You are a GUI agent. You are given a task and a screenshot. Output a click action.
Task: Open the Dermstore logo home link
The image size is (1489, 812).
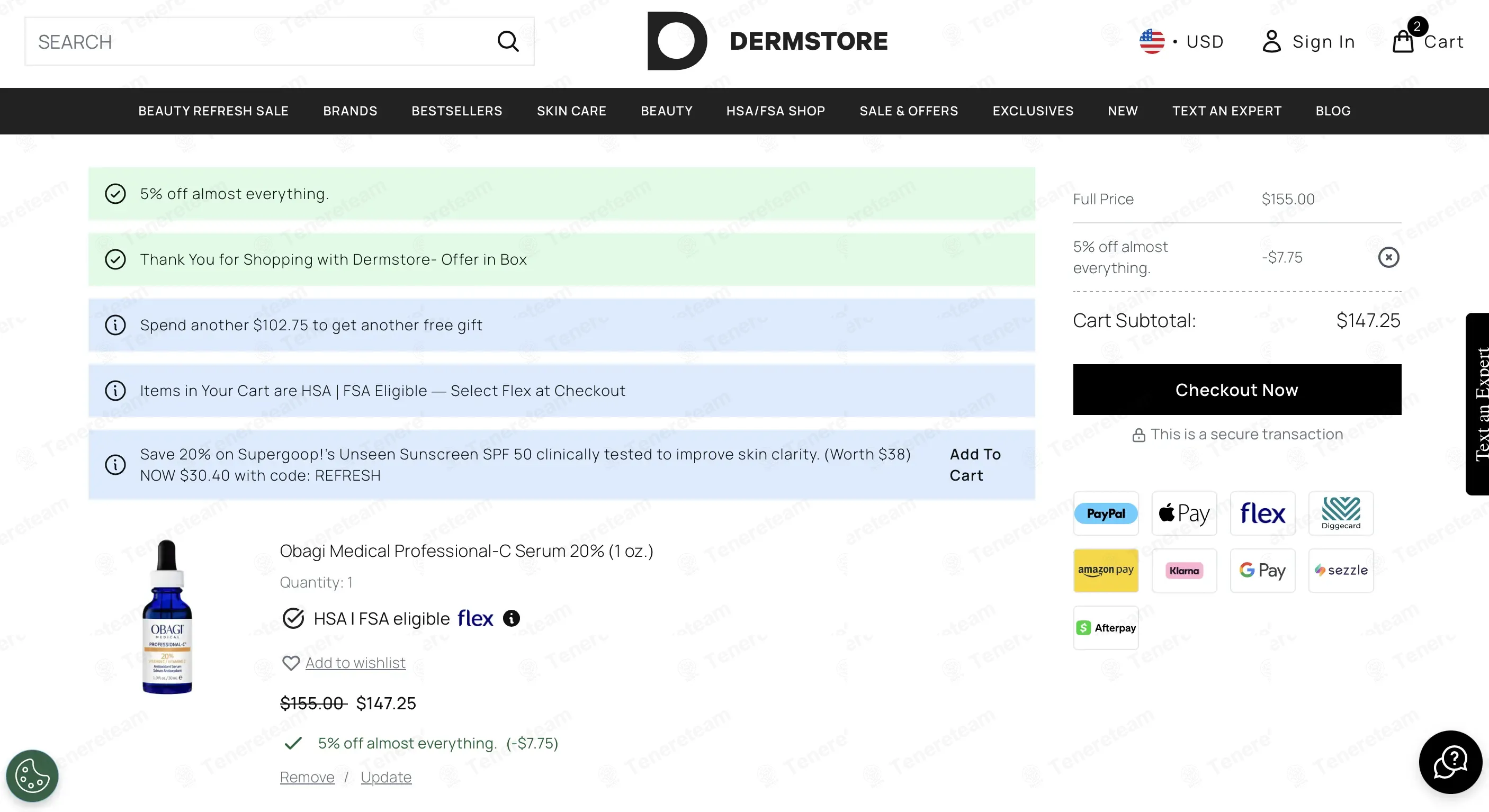tap(767, 41)
